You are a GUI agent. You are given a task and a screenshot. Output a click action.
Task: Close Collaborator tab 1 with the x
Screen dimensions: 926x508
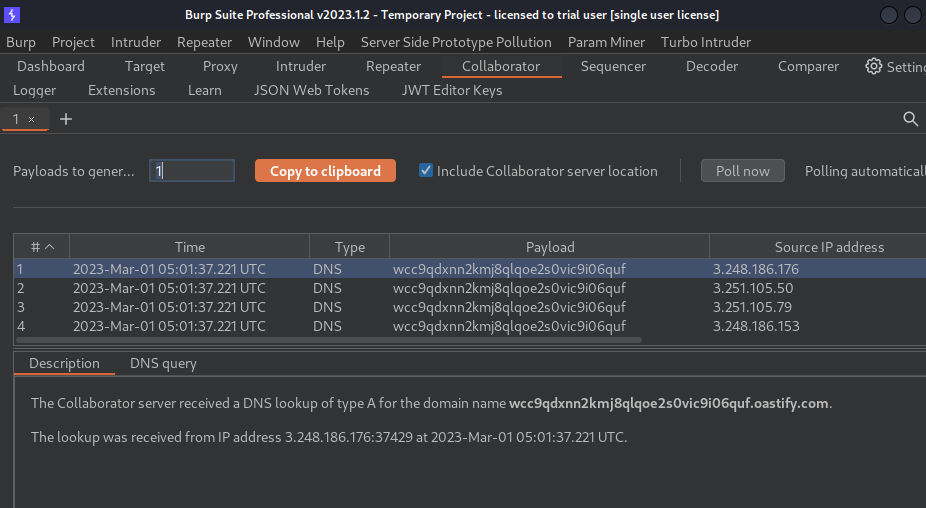tap(31, 119)
